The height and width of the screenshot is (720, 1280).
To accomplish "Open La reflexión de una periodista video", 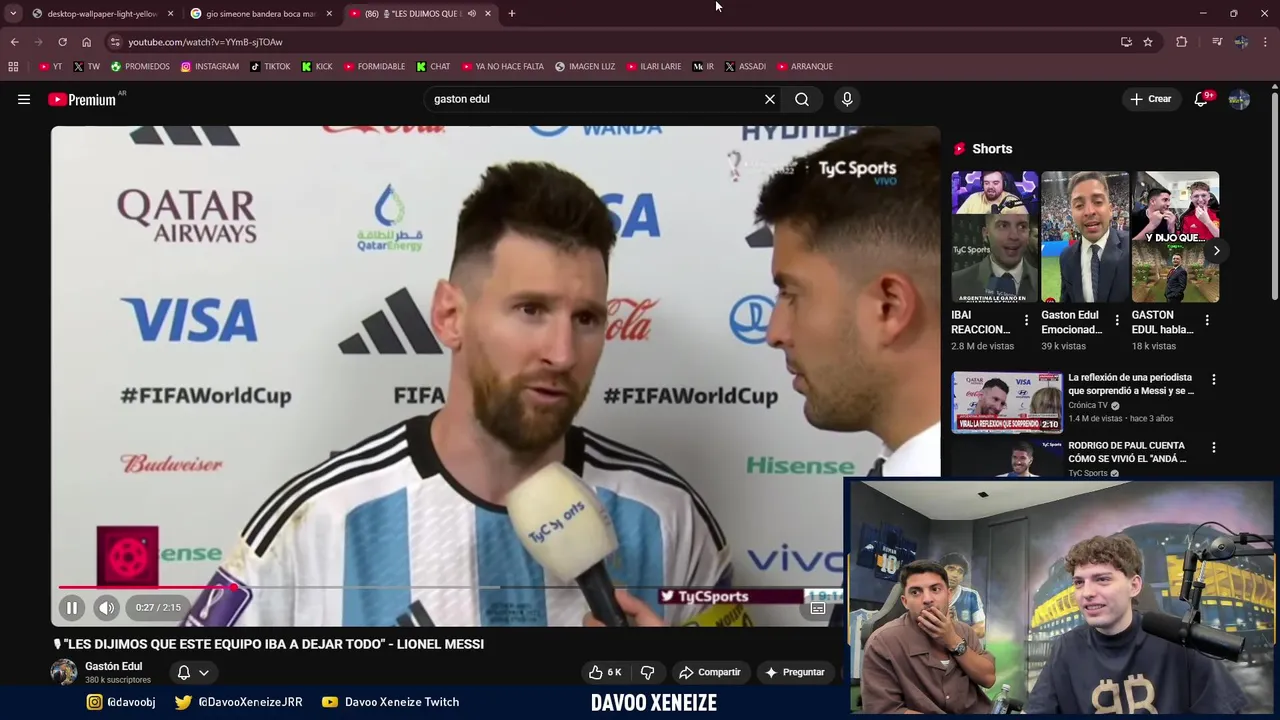I will coord(1131,384).
